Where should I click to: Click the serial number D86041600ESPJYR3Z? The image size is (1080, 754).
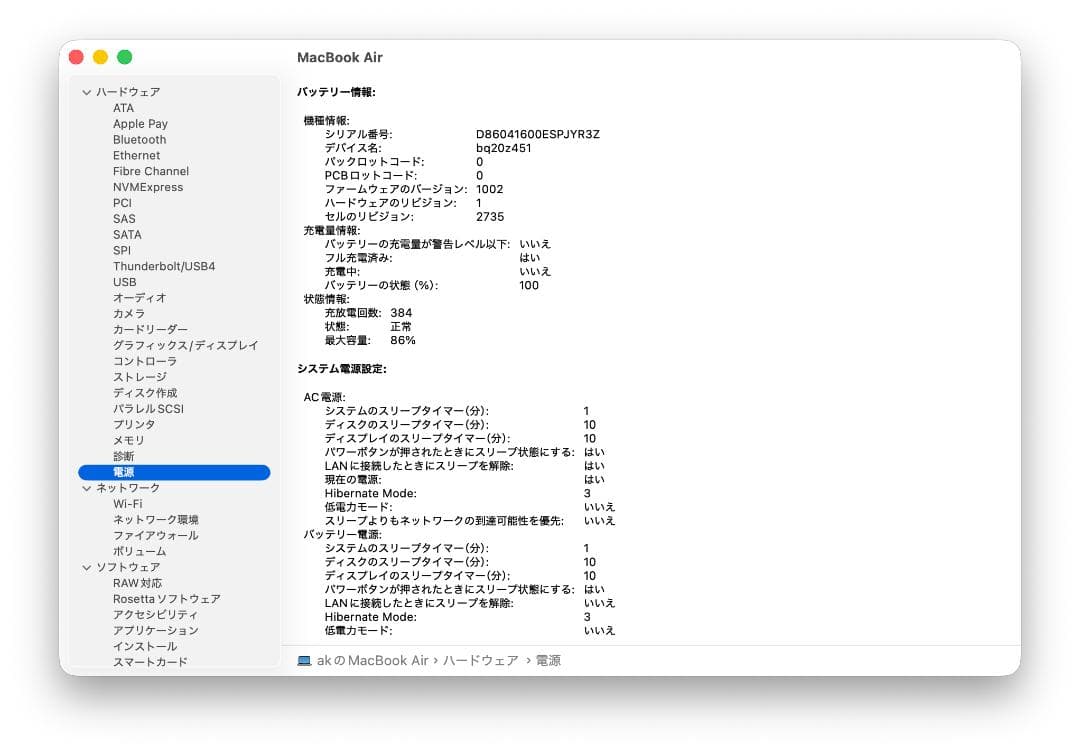[538, 134]
